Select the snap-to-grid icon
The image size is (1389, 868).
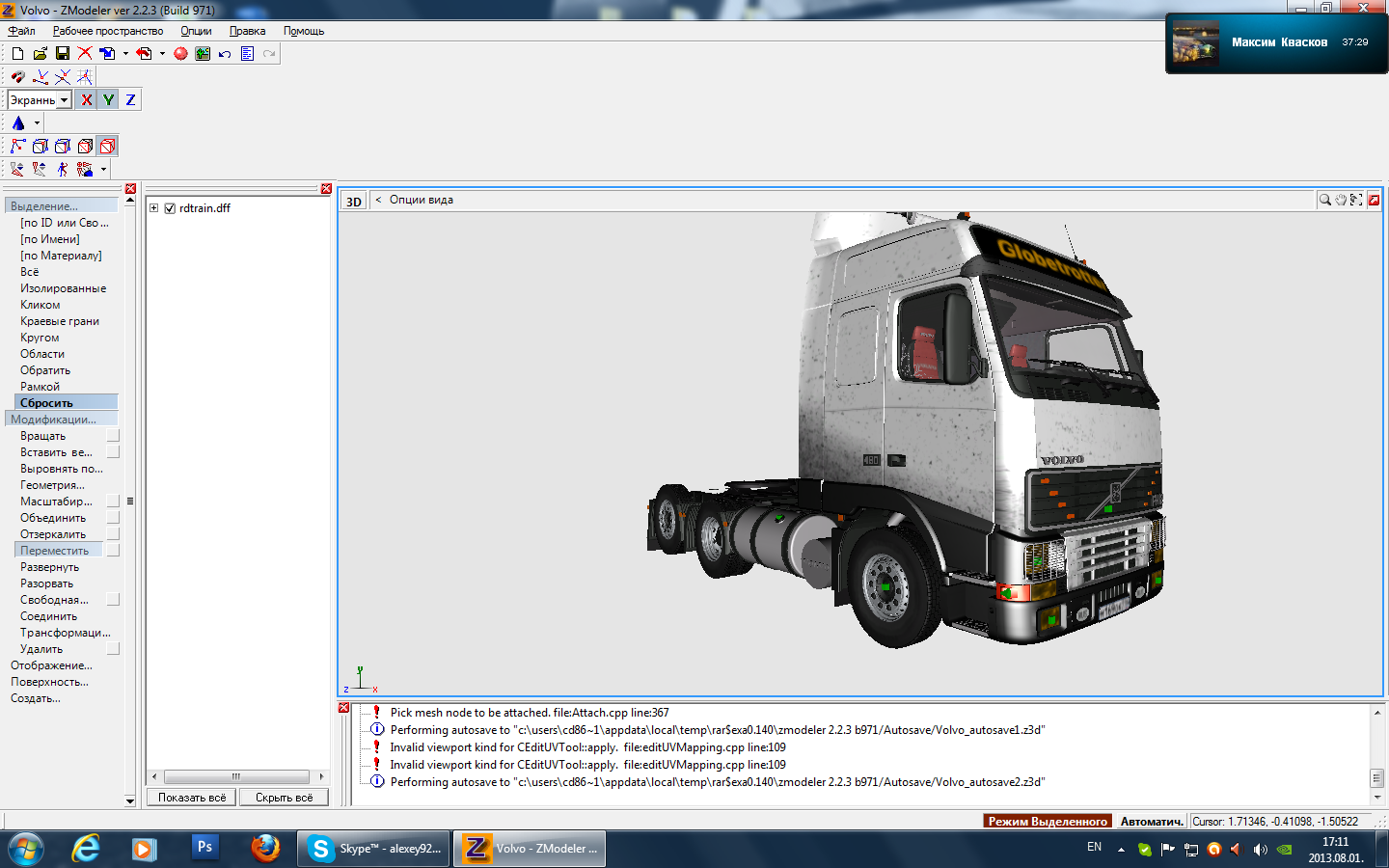coord(85,77)
